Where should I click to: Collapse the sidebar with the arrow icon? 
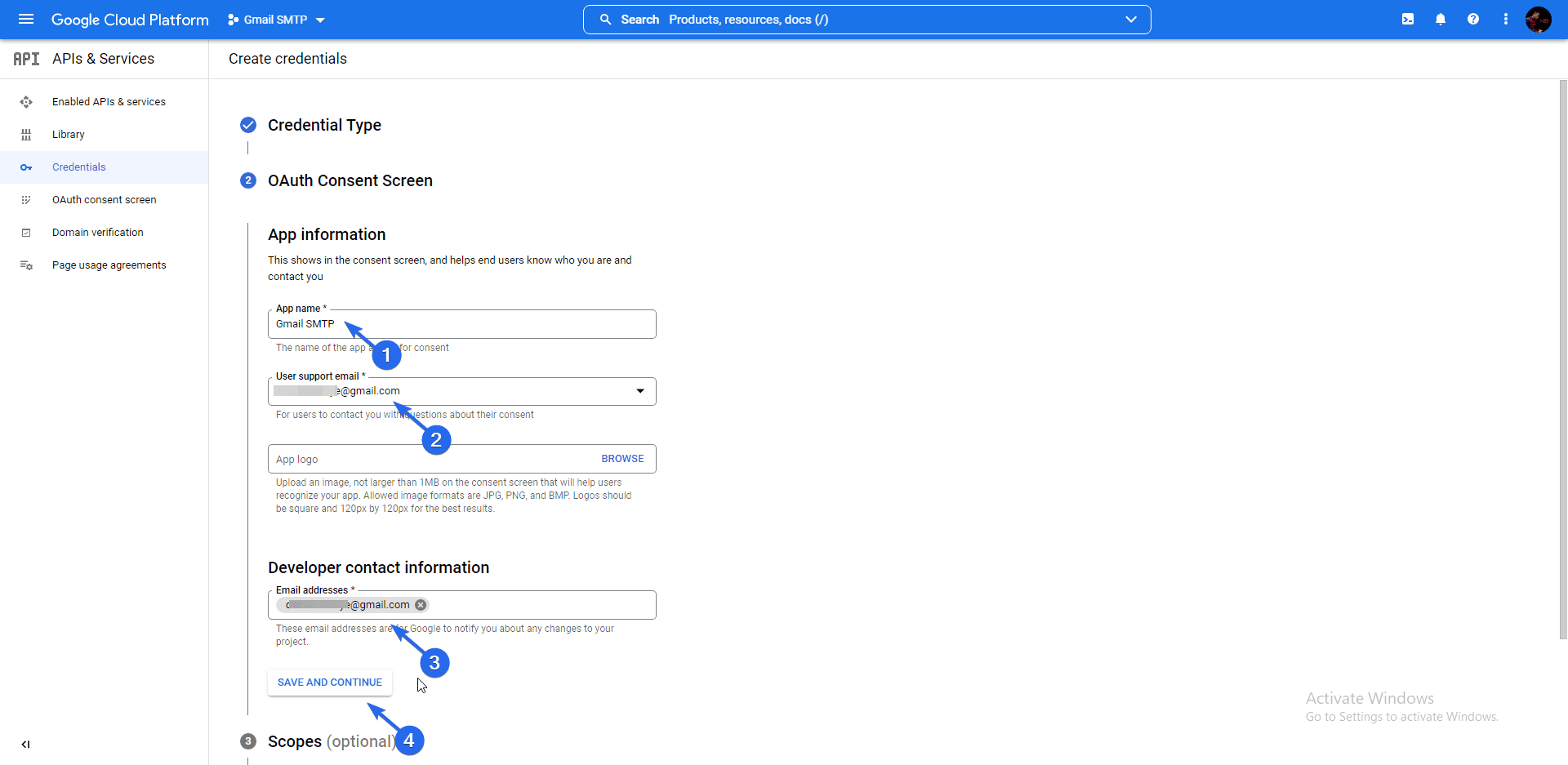(x=25, y=744)
